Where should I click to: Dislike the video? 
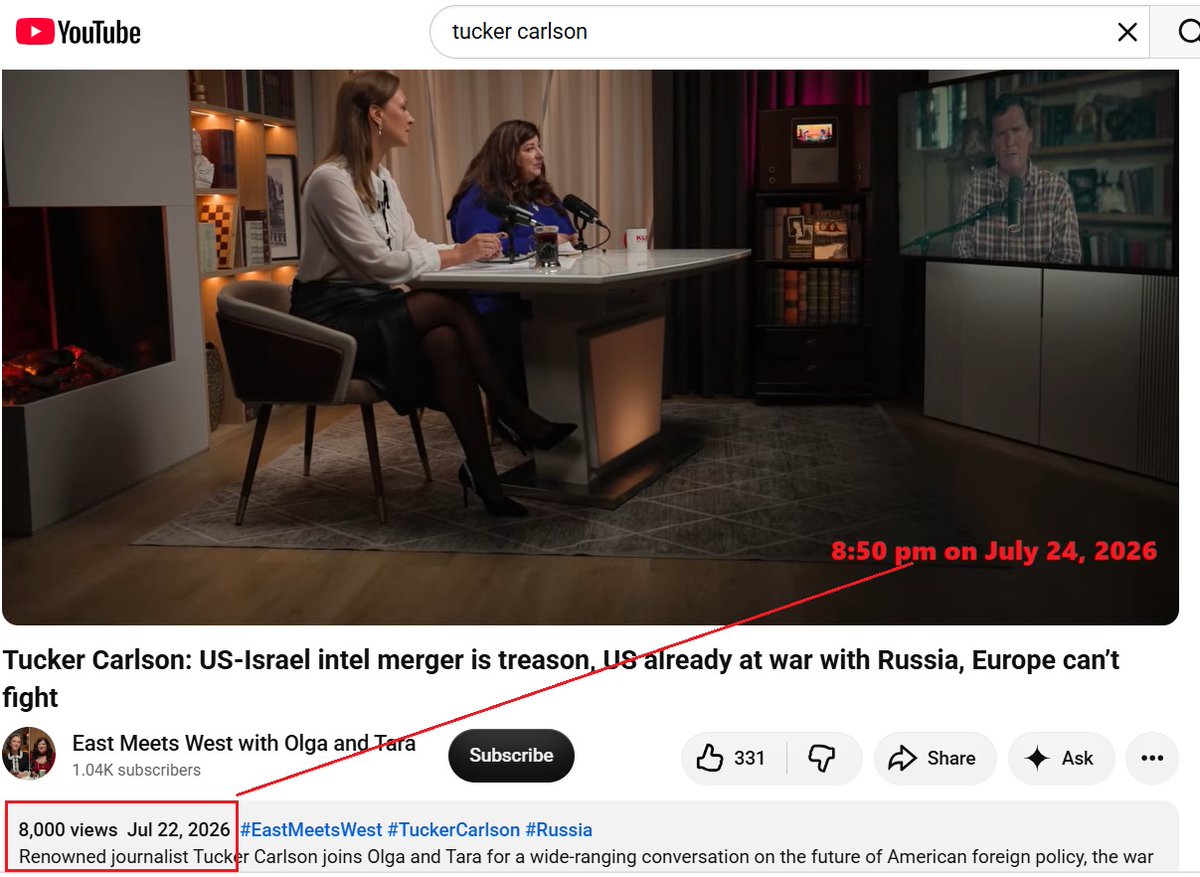pos(822,758)
